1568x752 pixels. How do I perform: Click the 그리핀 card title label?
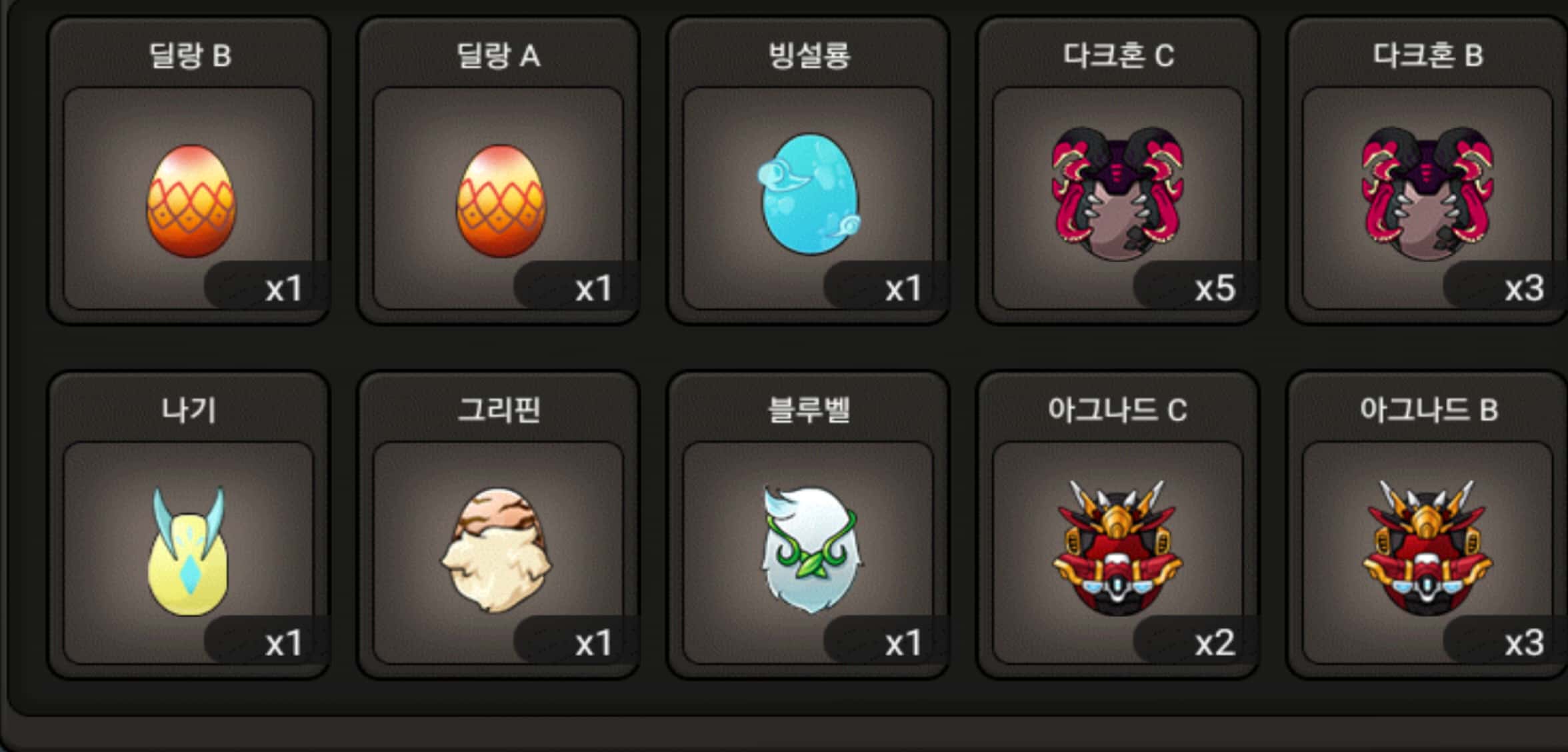click(499, 409)
